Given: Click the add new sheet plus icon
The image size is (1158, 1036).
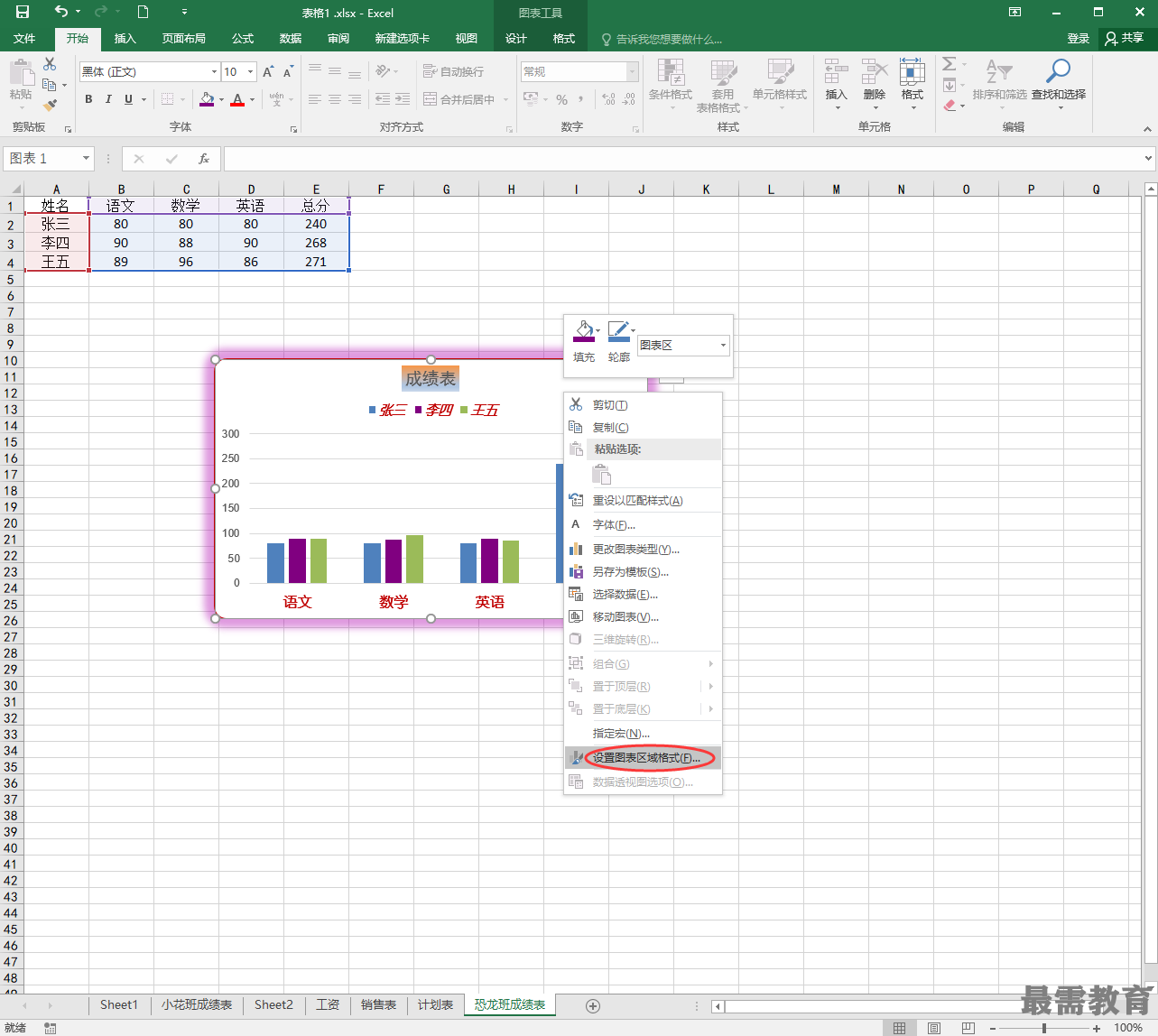Looking at the screenshot, I should click(x=593, y=1005).
